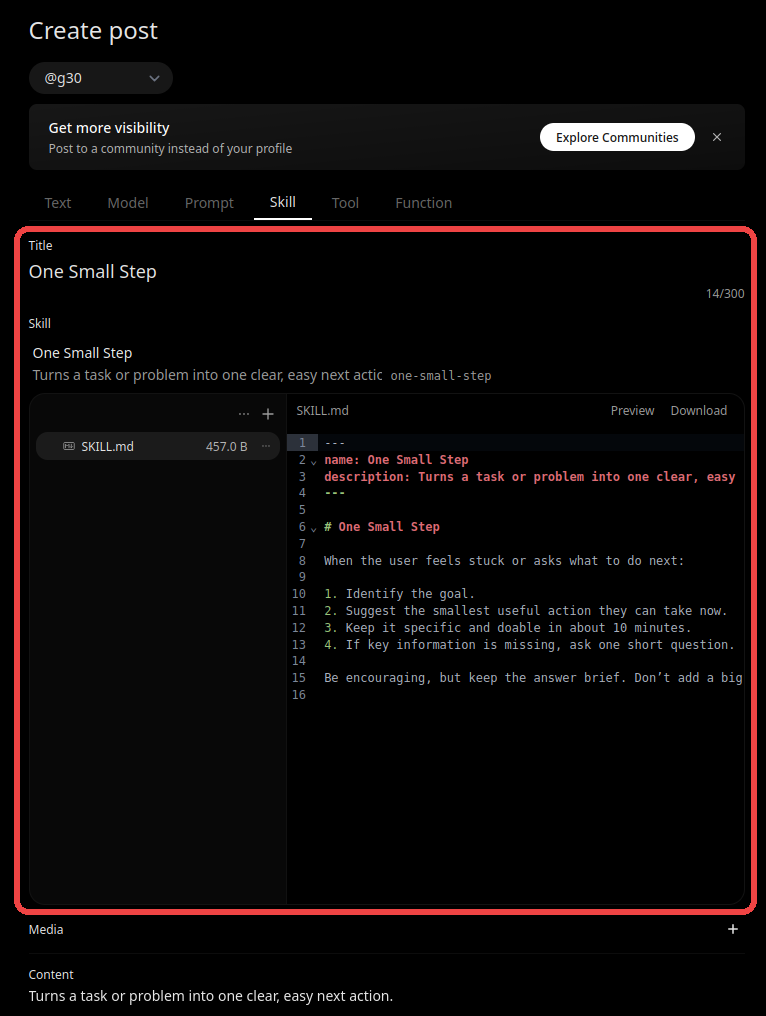This screenshot has width=766, height=1016.
Task: Click the skill name One Small Step
Action: 82,353
